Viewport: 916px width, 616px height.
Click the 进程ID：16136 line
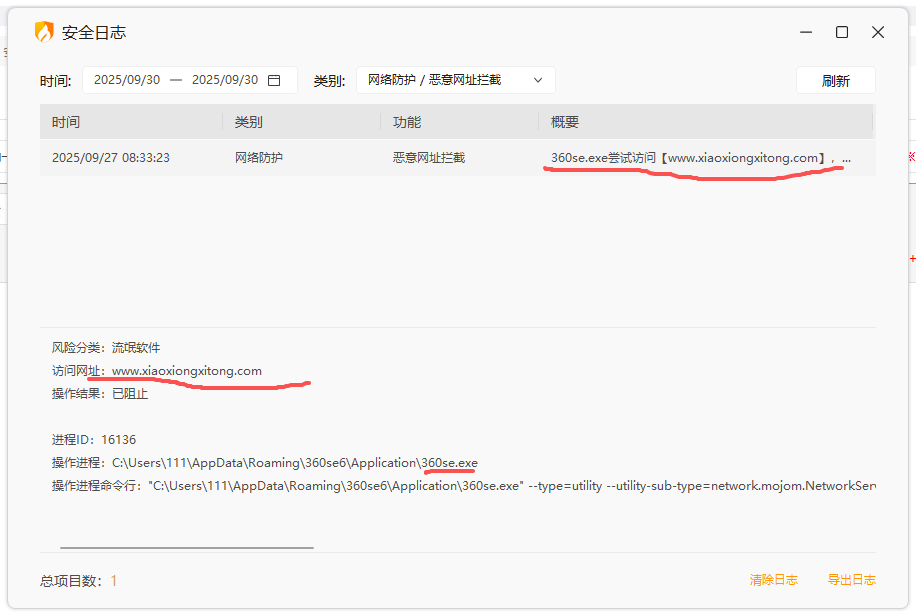(x=94, y=439)
